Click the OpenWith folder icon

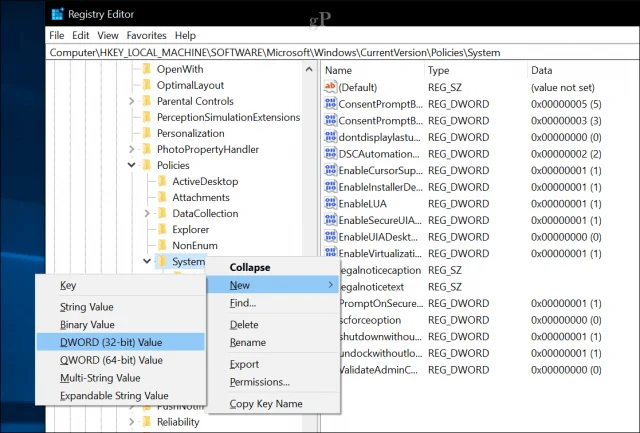coord(147,69)
